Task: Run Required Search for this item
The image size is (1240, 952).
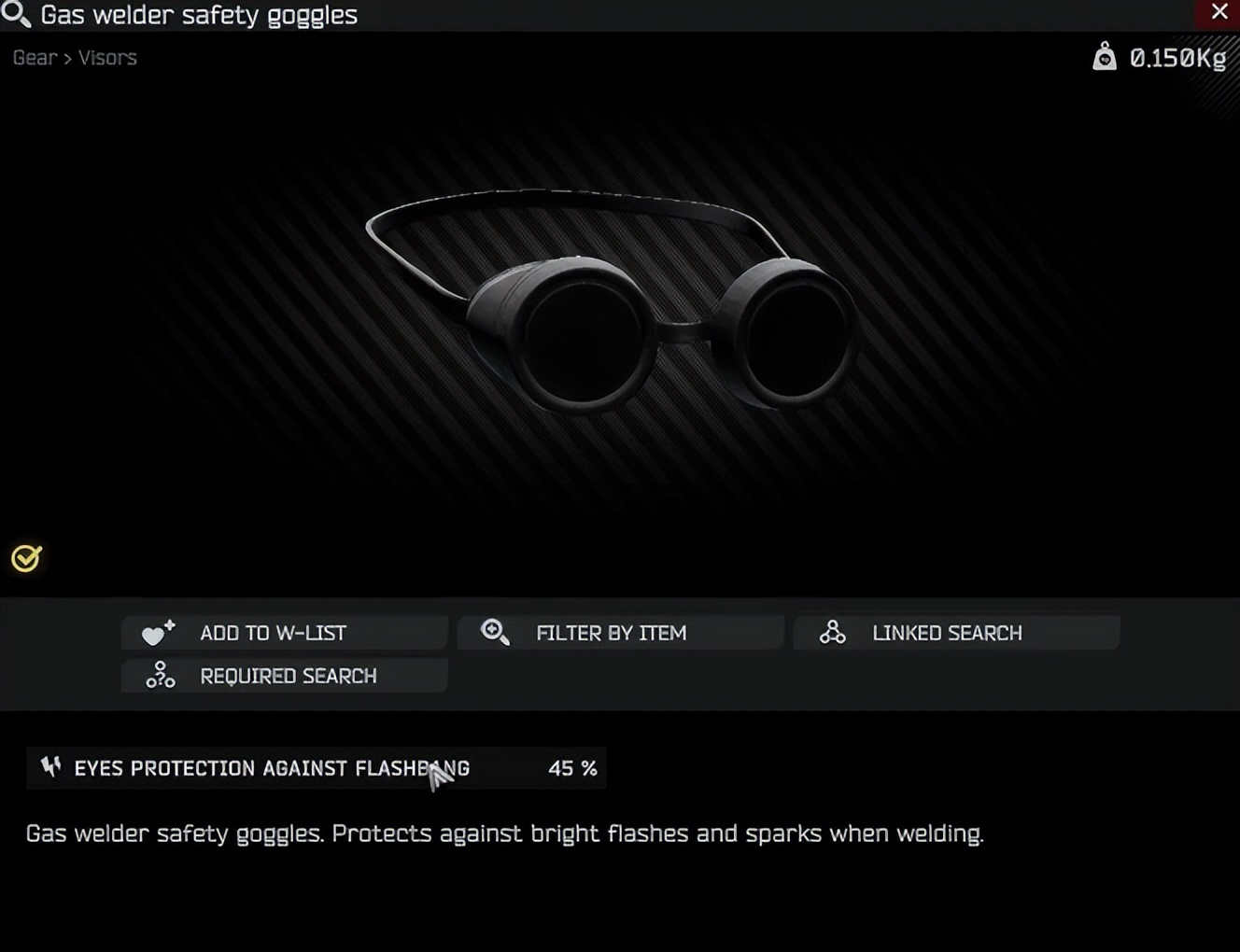Action: pyautogui.click(x=285, y=675)
